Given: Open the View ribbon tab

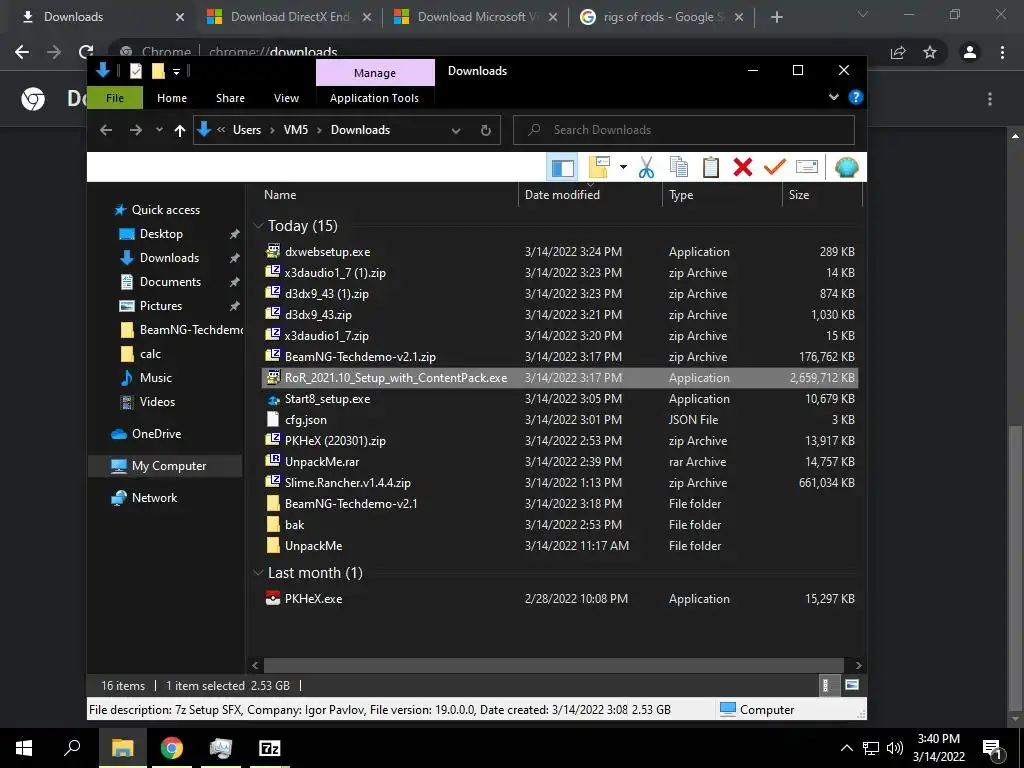Looking at the screenshot, I should [x=286, y=98].
